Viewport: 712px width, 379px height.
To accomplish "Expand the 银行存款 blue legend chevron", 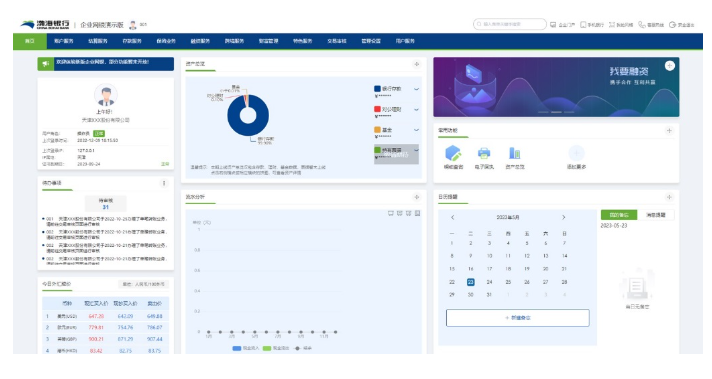I will [x=416, y=89].
